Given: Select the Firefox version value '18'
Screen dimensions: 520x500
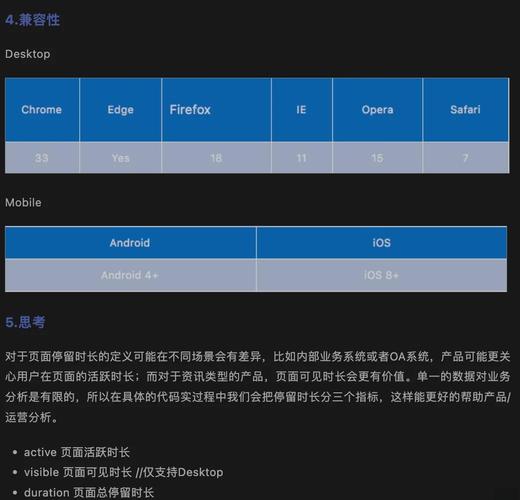Looking at the screenshot, I should click(x=216, y=158).
